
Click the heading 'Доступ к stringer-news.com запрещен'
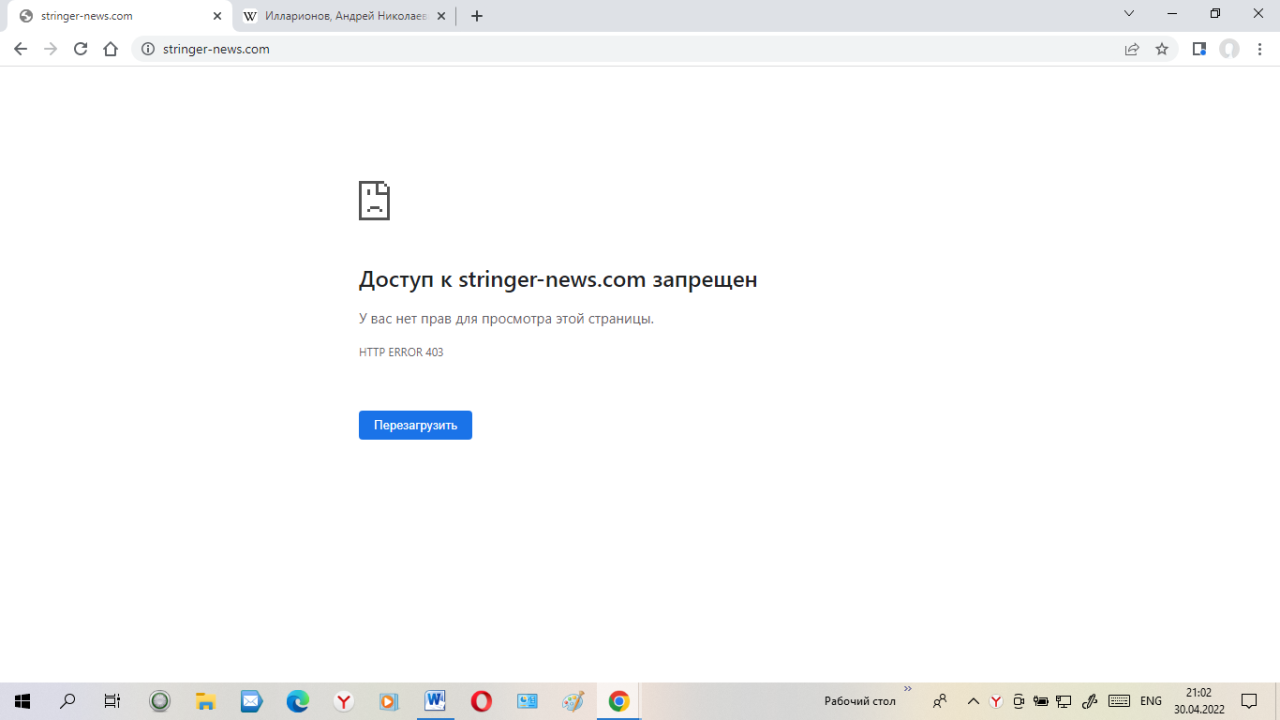tap(558, 280)
